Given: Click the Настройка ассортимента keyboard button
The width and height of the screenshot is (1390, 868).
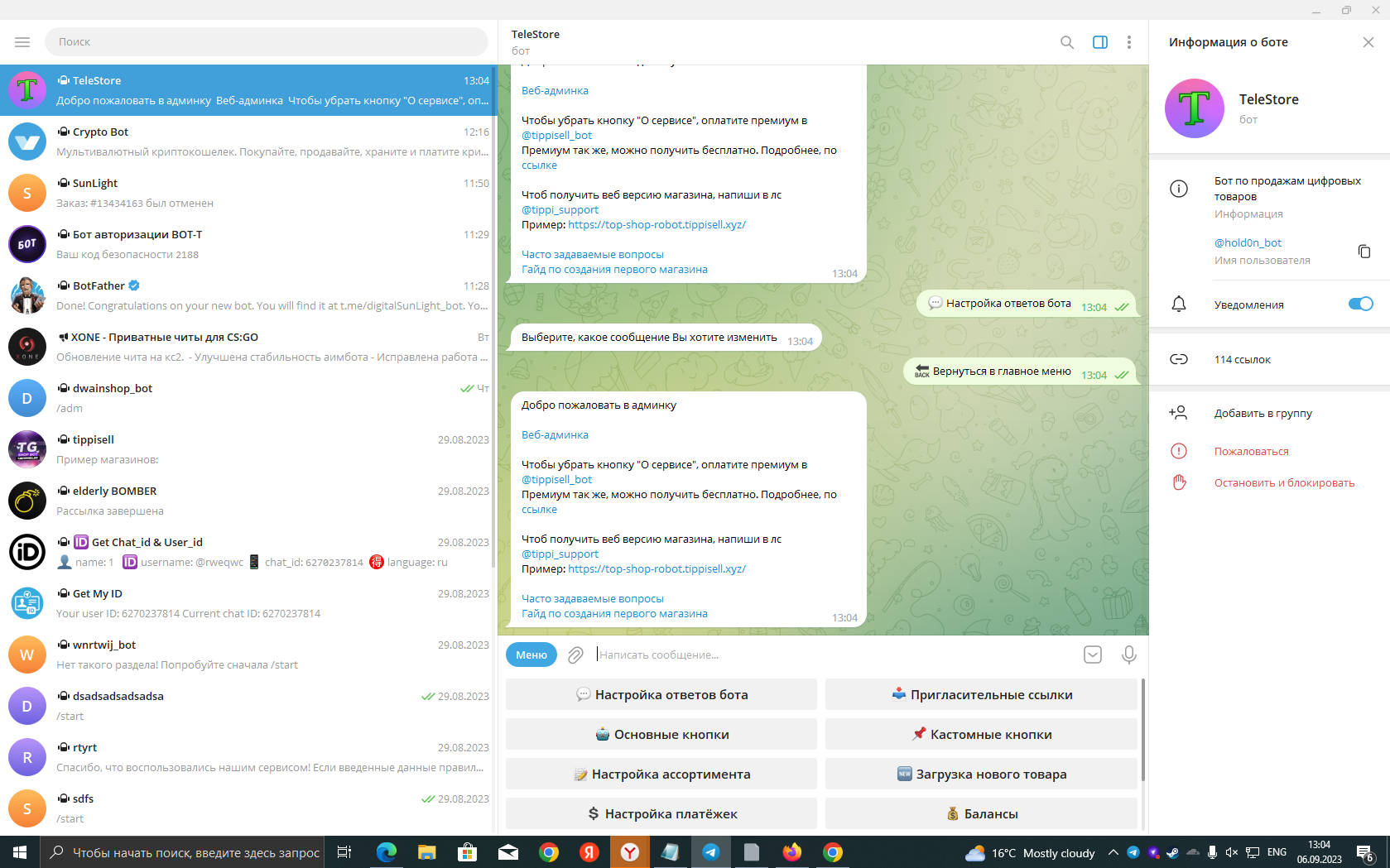Looking at the screenshot, I should point(661,774).
